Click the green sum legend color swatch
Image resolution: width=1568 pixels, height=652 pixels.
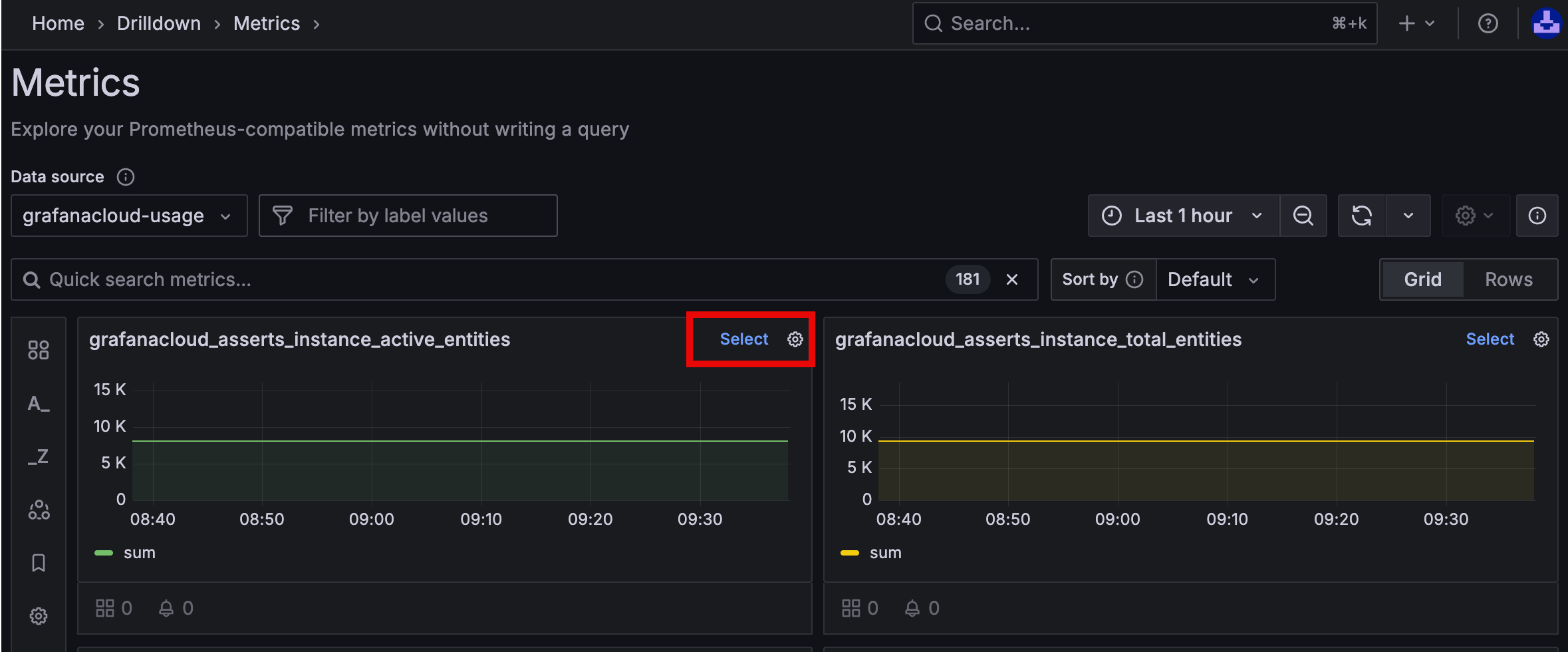click(104, 553)
